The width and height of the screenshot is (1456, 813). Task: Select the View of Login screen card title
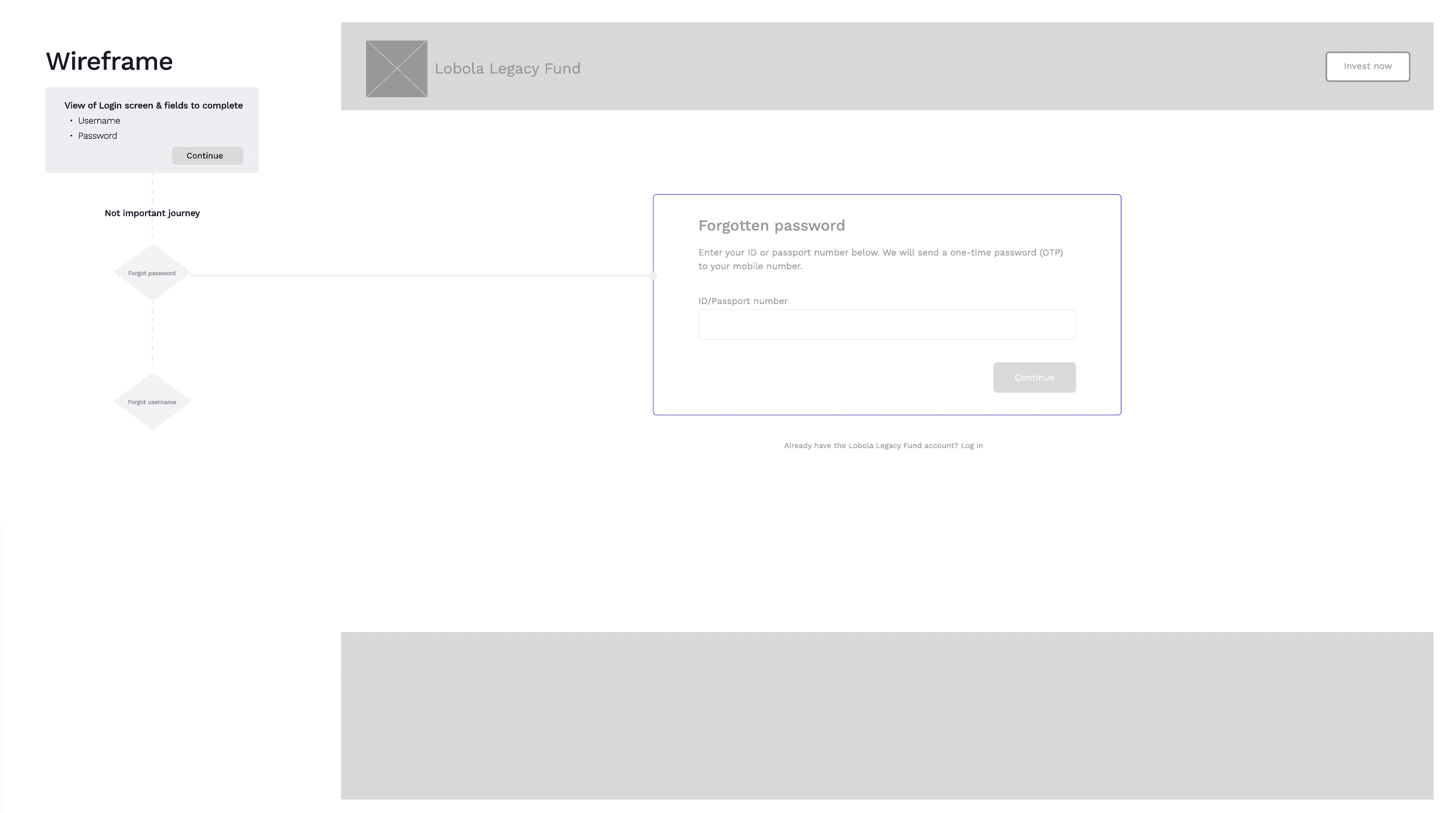click(153, 105)
